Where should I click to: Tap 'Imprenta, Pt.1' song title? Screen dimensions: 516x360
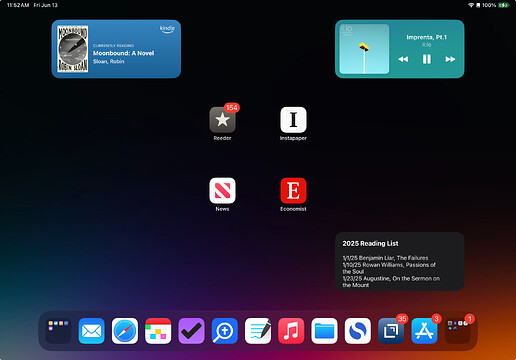pos(426,37)
